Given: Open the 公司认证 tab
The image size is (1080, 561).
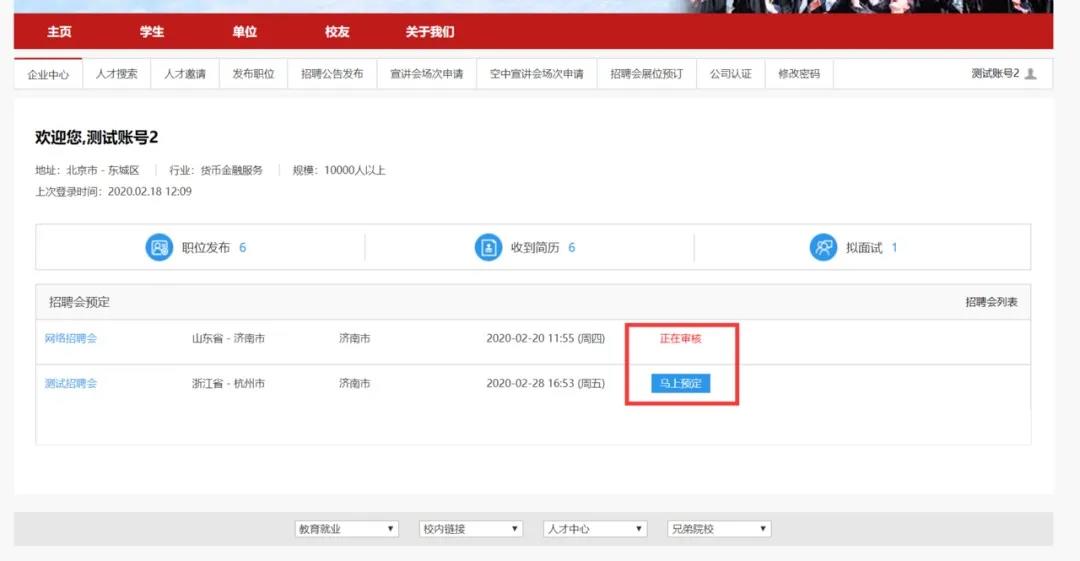Looking at the screenshot, I should point(730,74).
